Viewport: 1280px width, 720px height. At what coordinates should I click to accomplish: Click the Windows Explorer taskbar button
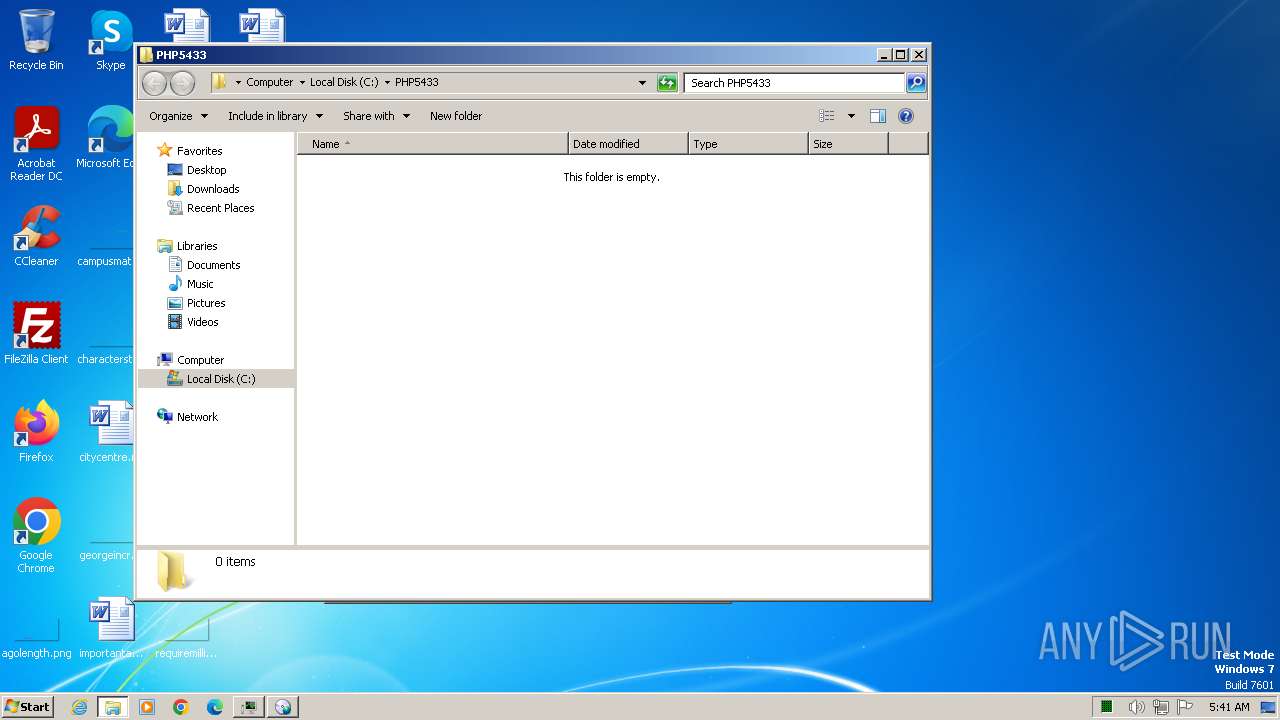(x=113, y=707)
